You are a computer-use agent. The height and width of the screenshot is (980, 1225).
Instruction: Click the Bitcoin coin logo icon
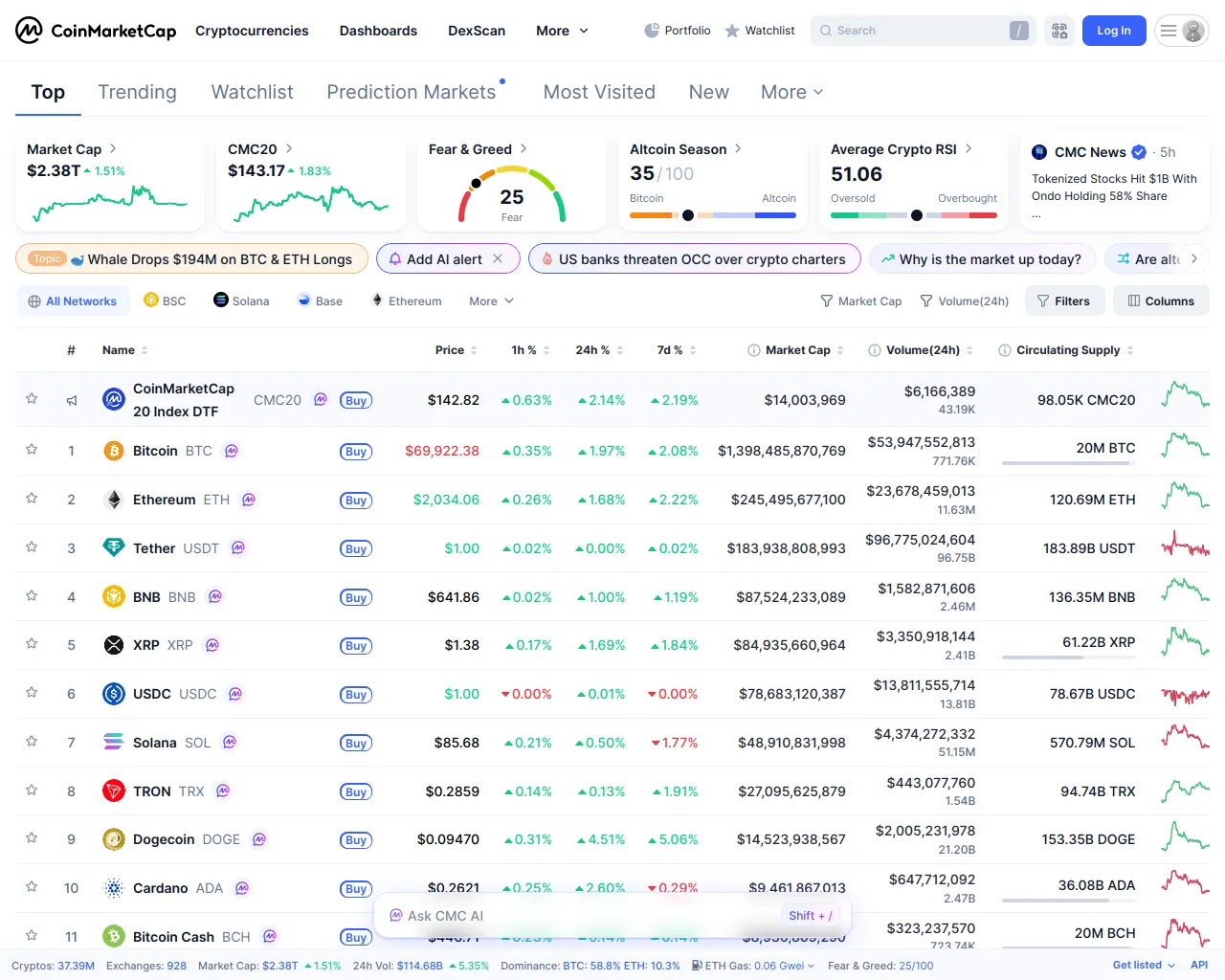pos(114,451)
